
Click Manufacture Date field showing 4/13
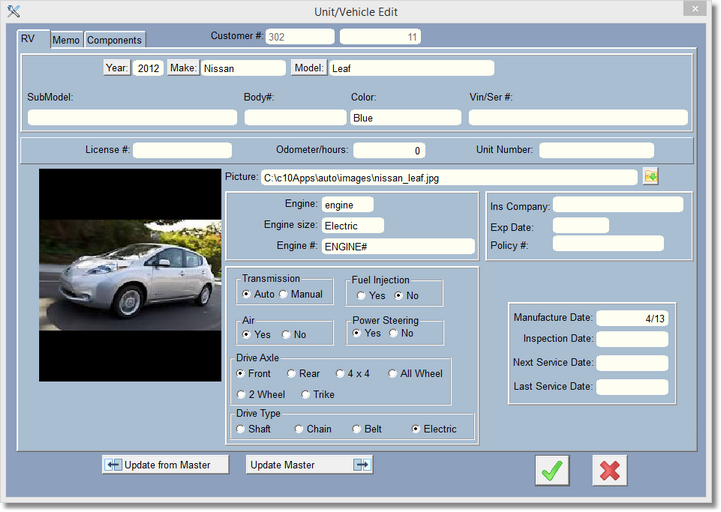tap(632, 318)
